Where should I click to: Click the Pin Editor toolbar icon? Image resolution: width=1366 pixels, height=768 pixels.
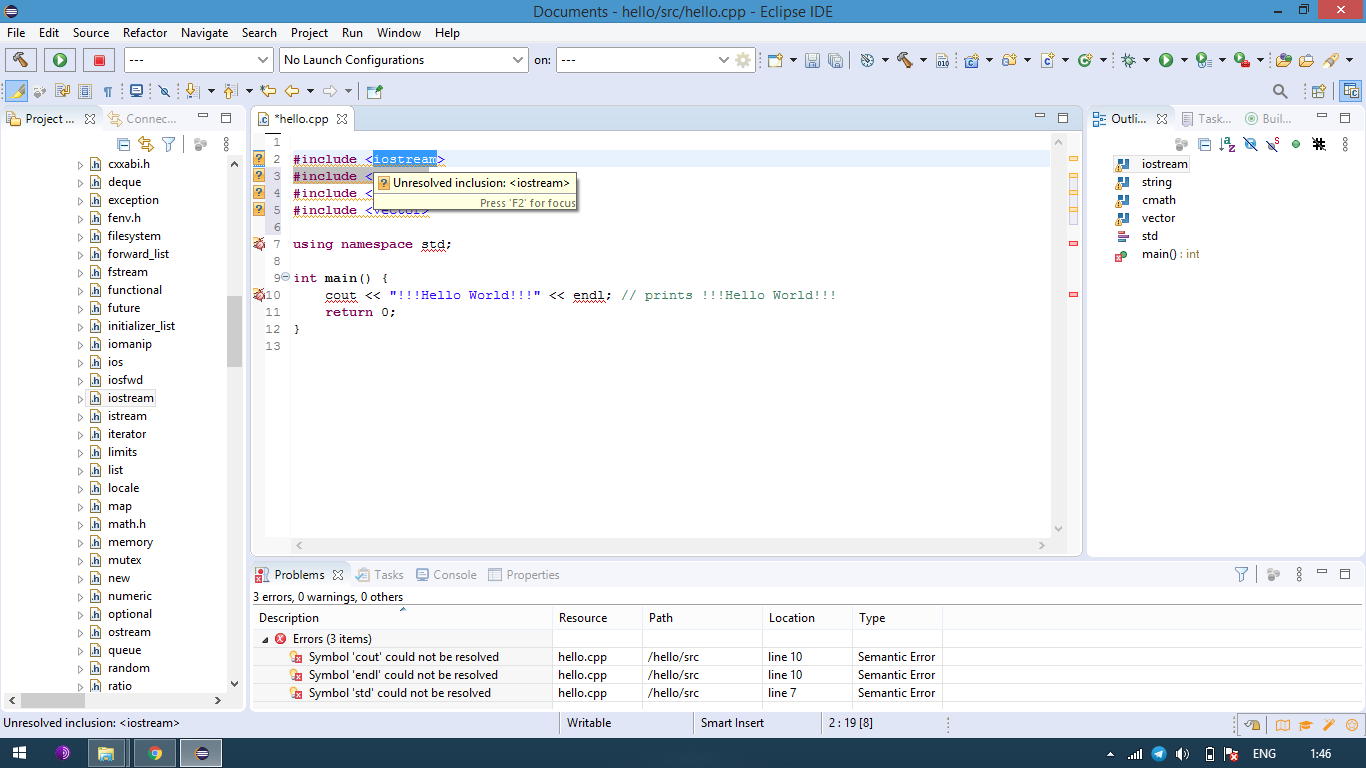click(x=375, y=91)
